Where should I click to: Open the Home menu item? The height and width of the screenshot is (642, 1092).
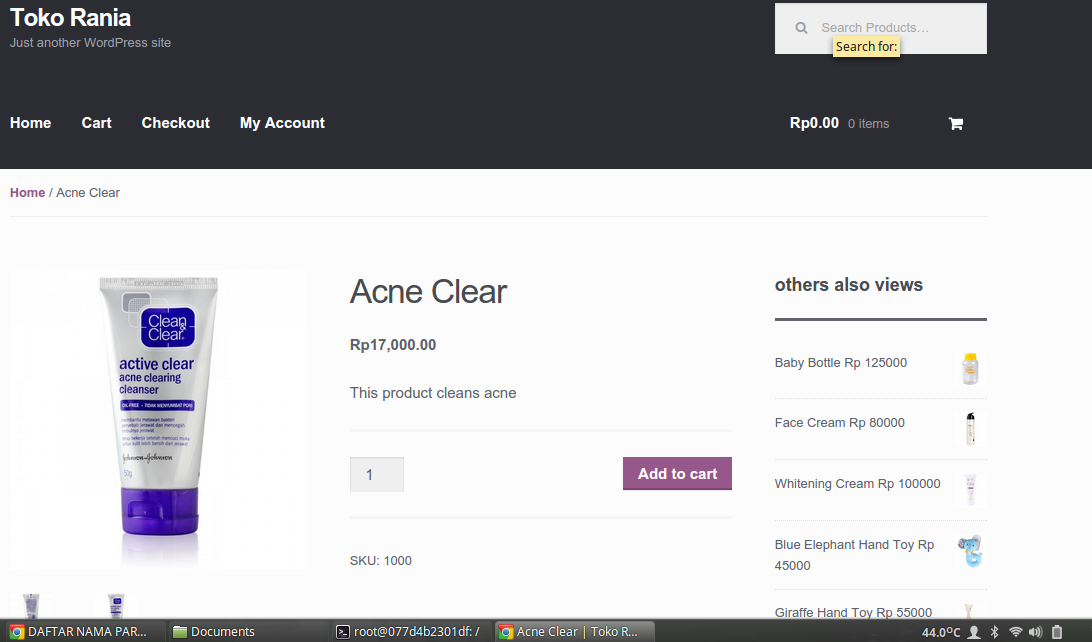31,123
